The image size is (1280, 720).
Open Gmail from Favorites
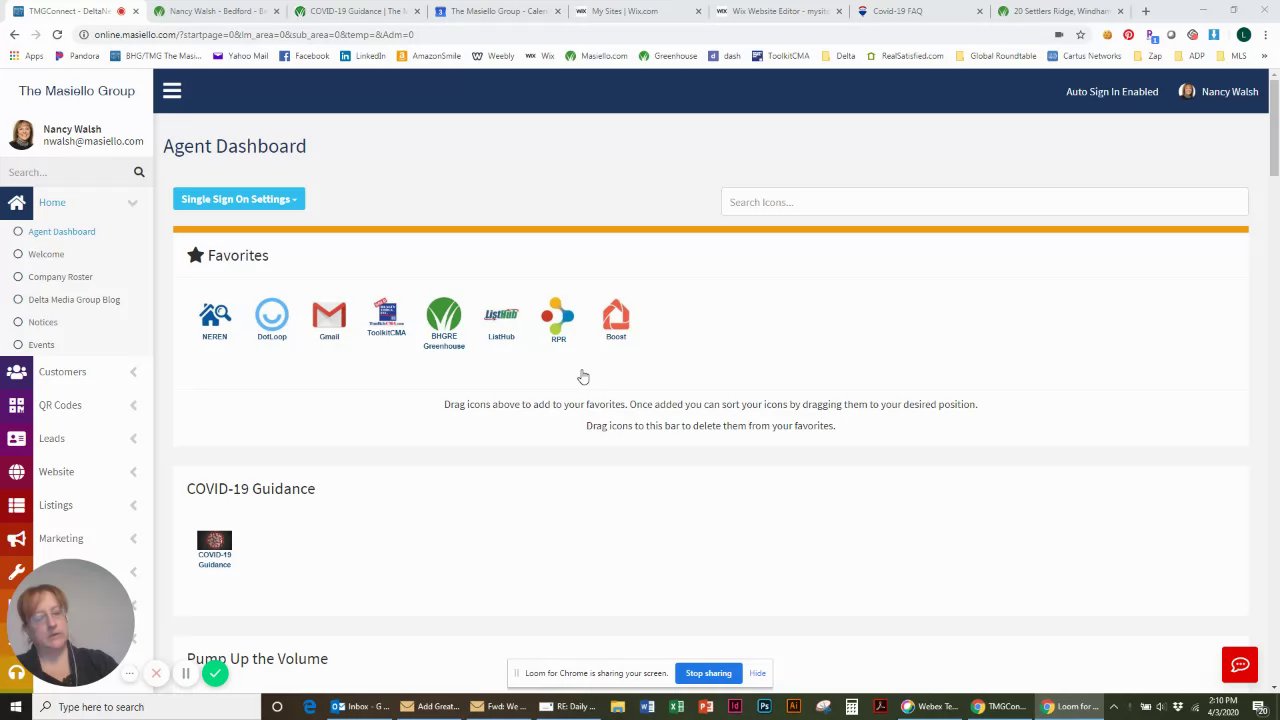pyautogui.click(x=329, y=321)
